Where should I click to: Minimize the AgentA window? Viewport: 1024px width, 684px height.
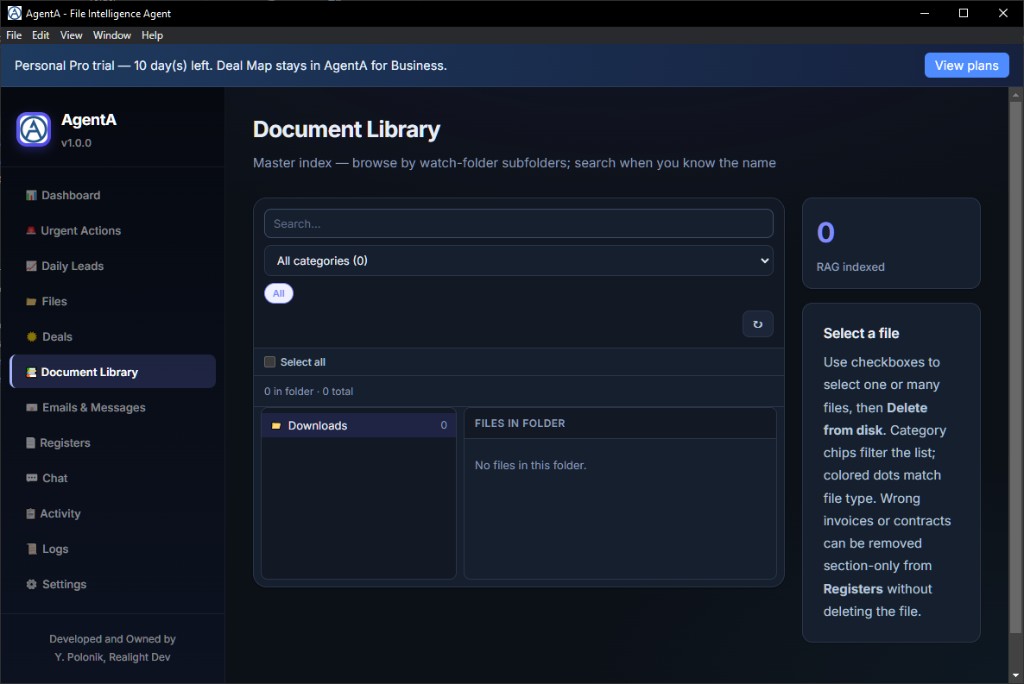coord(924,13)
